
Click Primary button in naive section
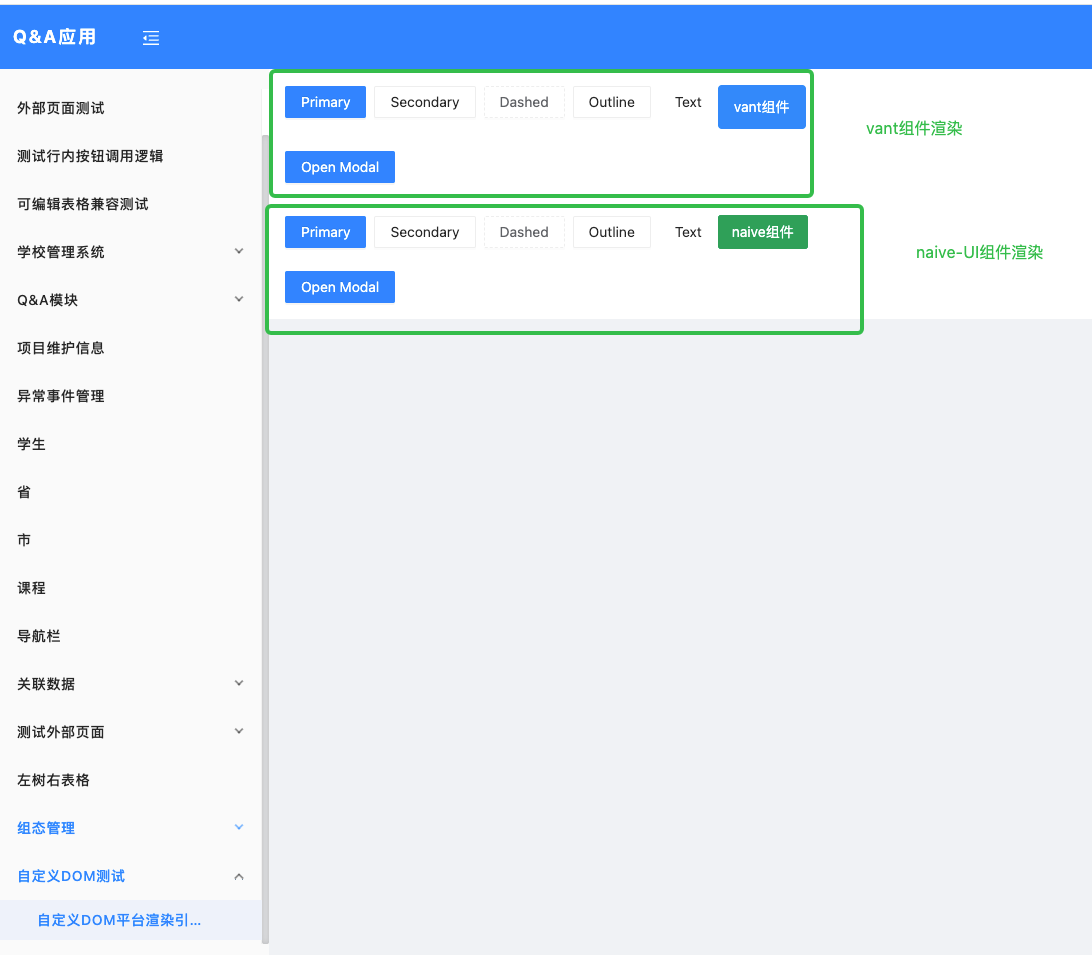(325, 232)
